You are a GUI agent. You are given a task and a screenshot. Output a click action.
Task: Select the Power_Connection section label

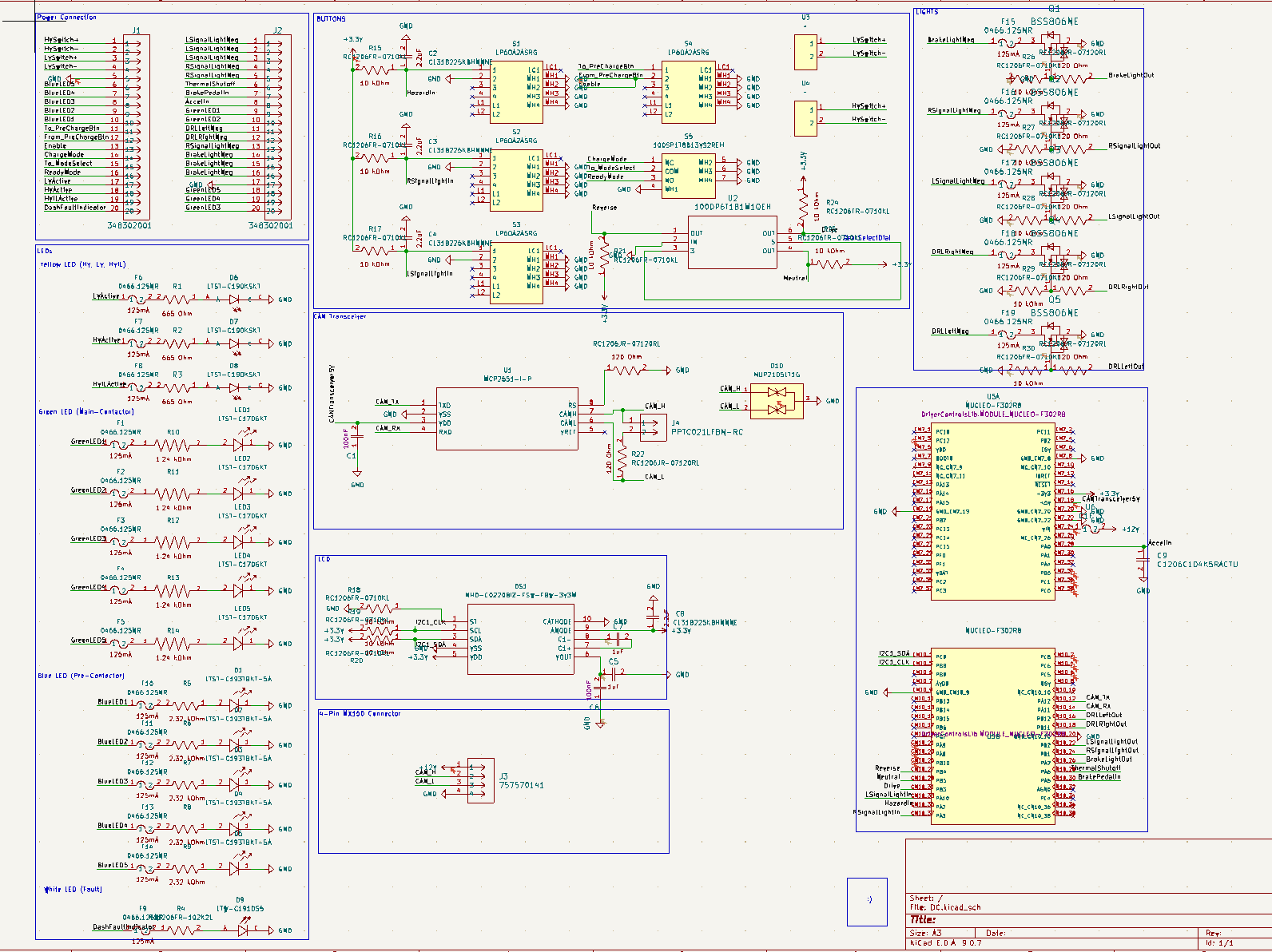(67, 17)
